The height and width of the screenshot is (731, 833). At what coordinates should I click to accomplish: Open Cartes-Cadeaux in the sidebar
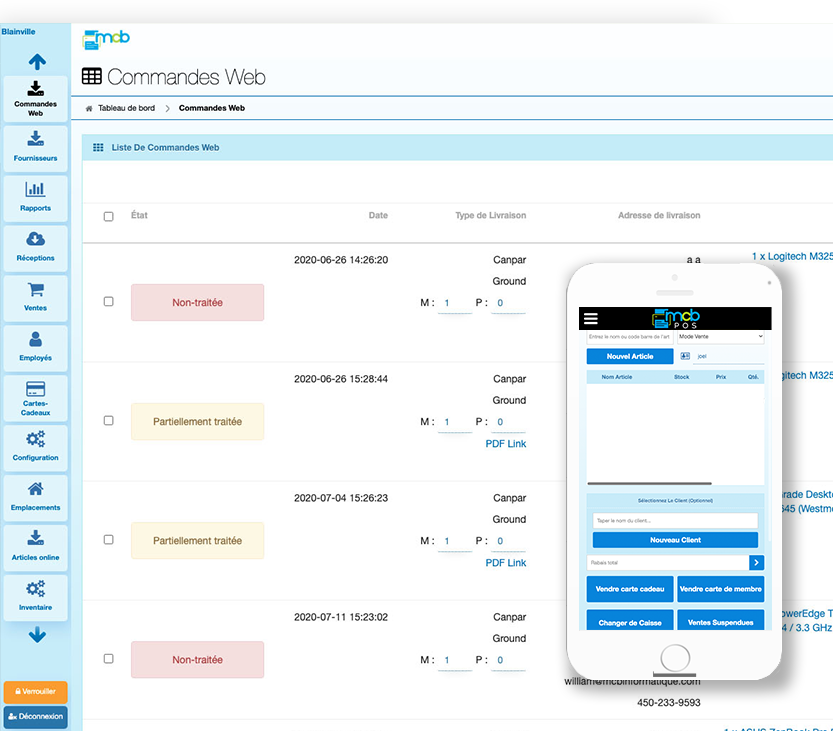coord(35,397)
